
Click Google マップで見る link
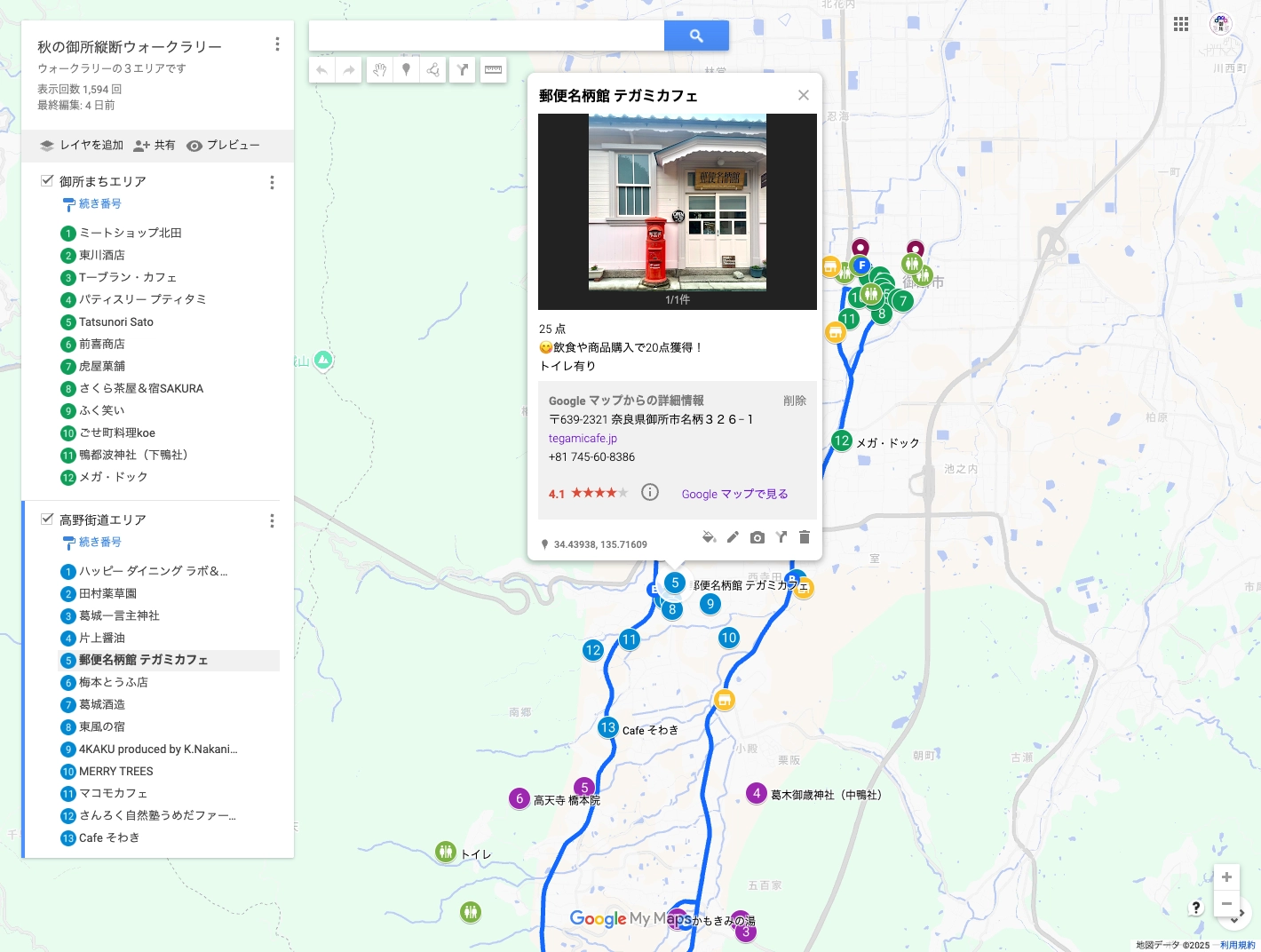point(734,495)
